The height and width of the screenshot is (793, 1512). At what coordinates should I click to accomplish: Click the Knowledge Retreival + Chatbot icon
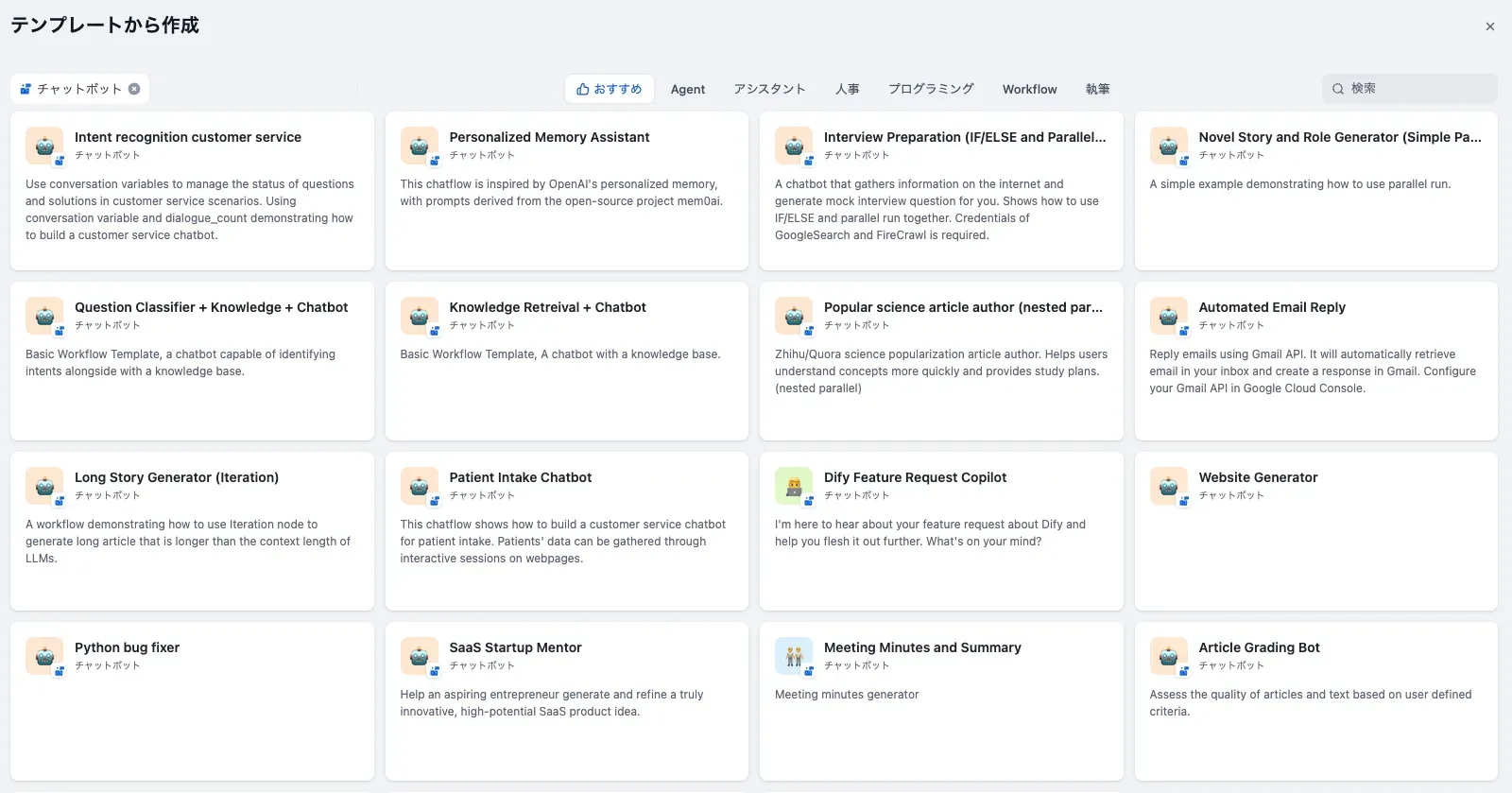coord(419,316)
